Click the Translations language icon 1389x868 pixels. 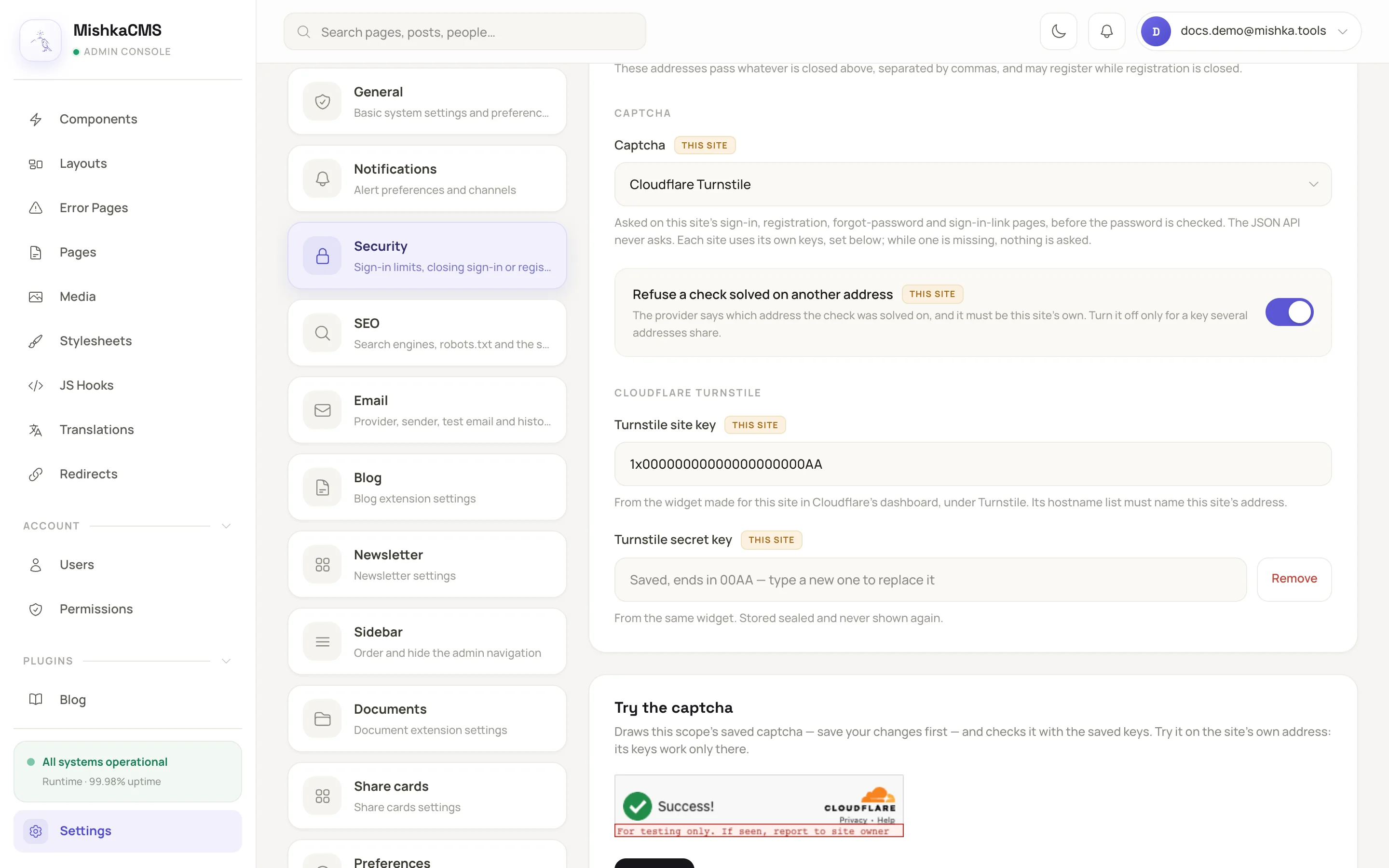[x=36, y=429]
